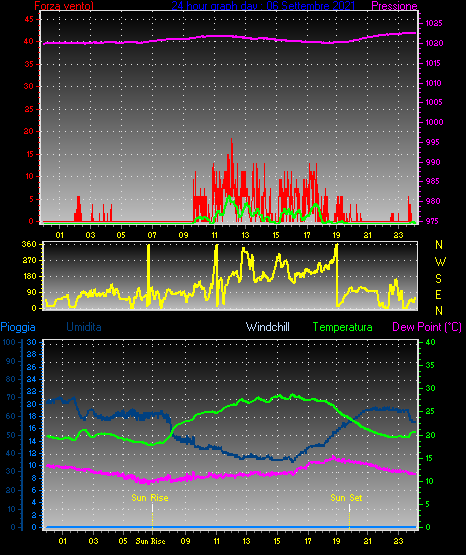Click the 28 rain axis value

(32, 354)
